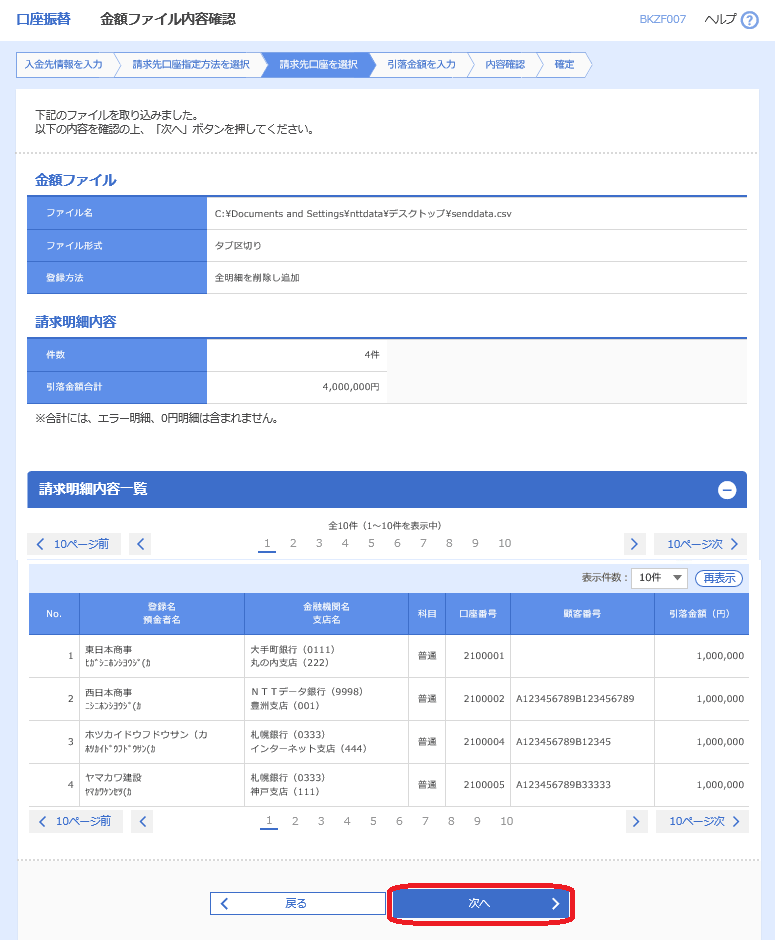The image size is (775, 951).
Task: Jump forward with bottom 10ページ次 button
Action: (702, 821)
